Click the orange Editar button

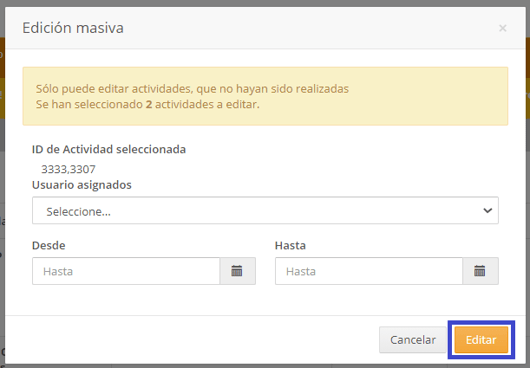pos(481,340)
